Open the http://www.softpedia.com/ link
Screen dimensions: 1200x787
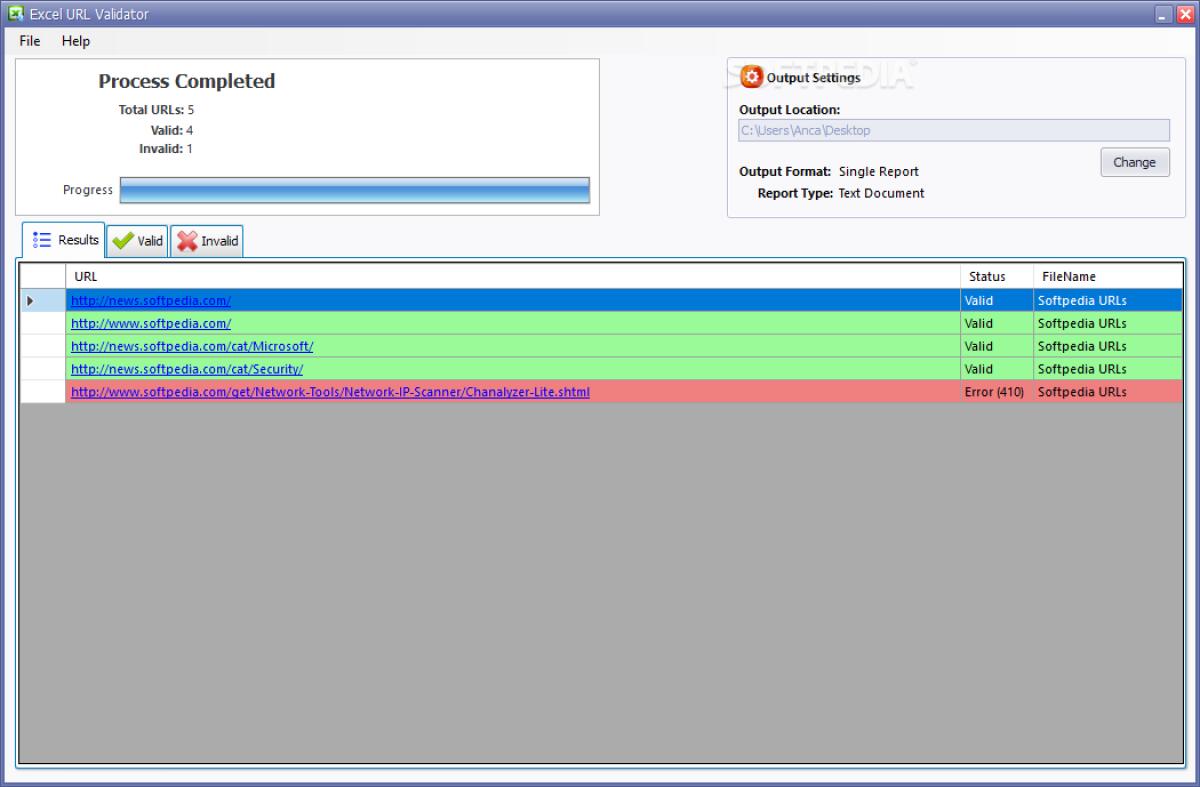[x=150, y=323]
